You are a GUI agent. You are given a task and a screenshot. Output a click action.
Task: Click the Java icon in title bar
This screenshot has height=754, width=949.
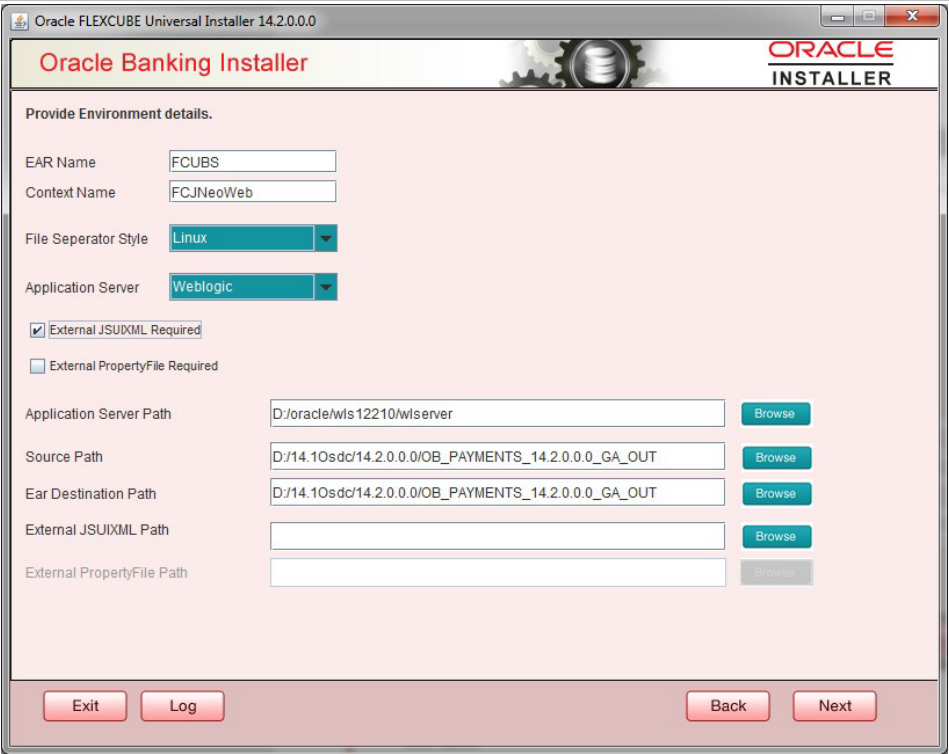pos(19,21)
